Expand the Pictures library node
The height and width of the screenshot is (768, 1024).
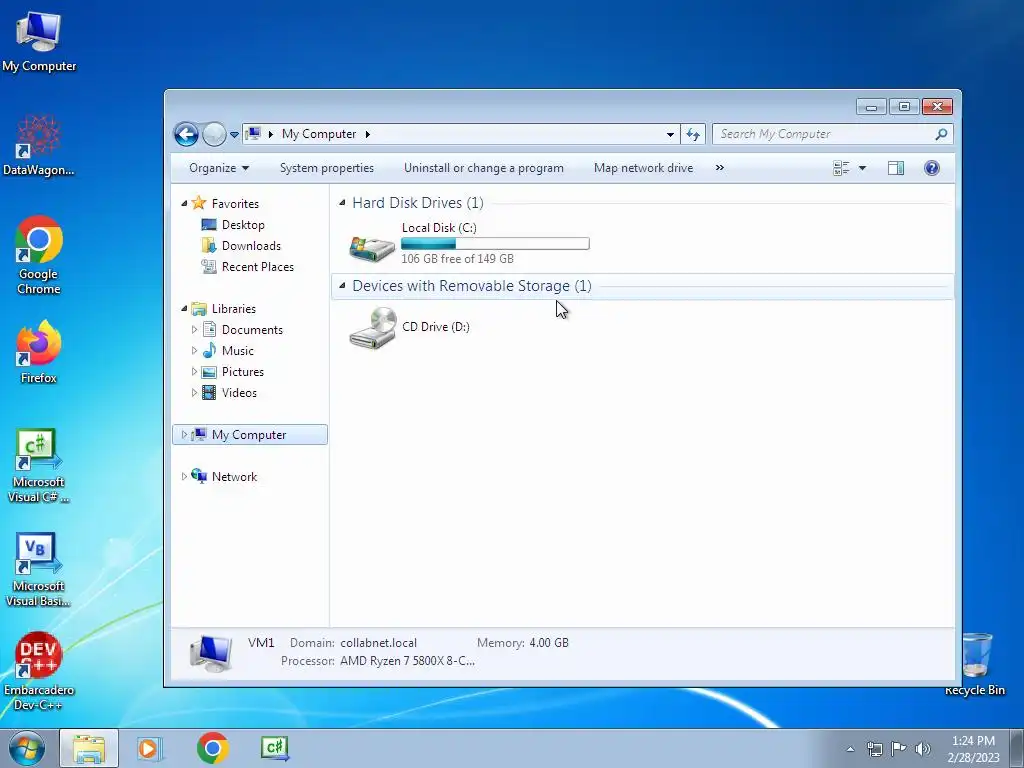pos(194,372)
